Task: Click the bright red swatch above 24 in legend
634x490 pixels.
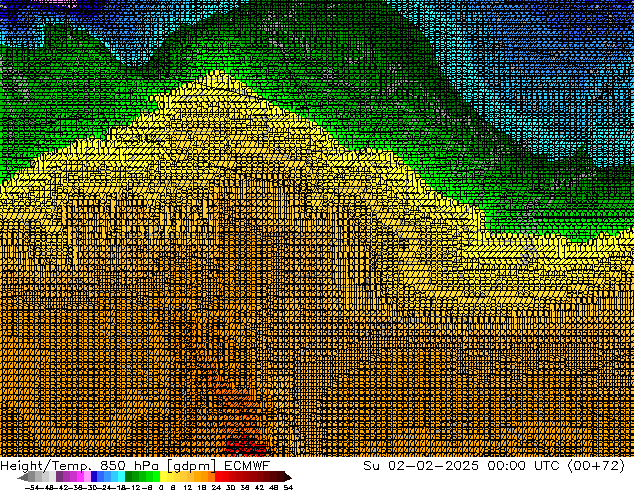Action: point(218,477)
